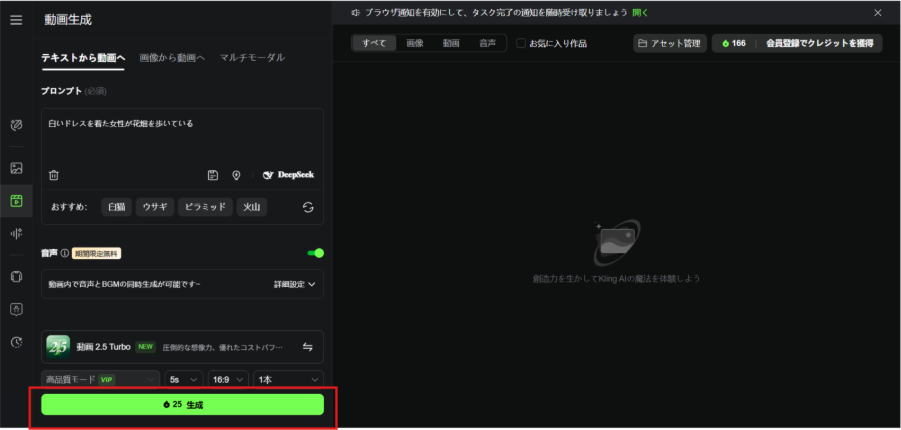Open the 動画 2.5 Turbo model selector
Viewport: 901px width, 430px height.
(x=182, y=347)
